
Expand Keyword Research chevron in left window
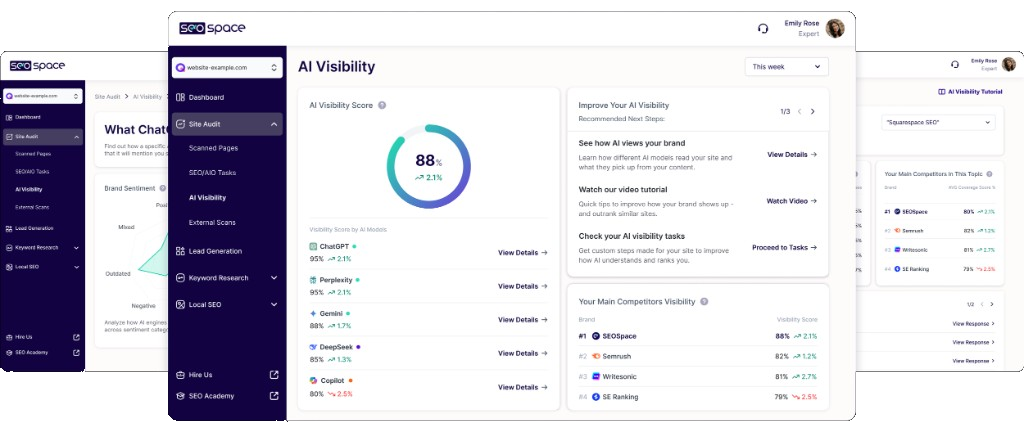point(76,248)
